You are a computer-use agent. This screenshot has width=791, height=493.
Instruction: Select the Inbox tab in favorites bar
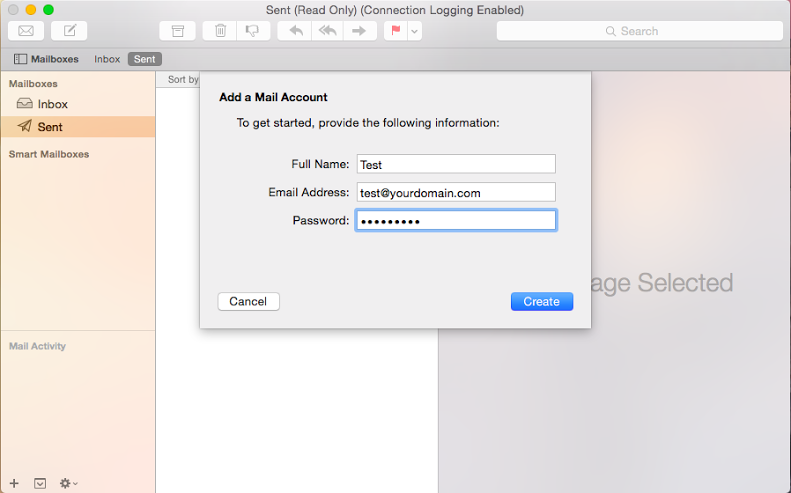(x=107, y=59)
